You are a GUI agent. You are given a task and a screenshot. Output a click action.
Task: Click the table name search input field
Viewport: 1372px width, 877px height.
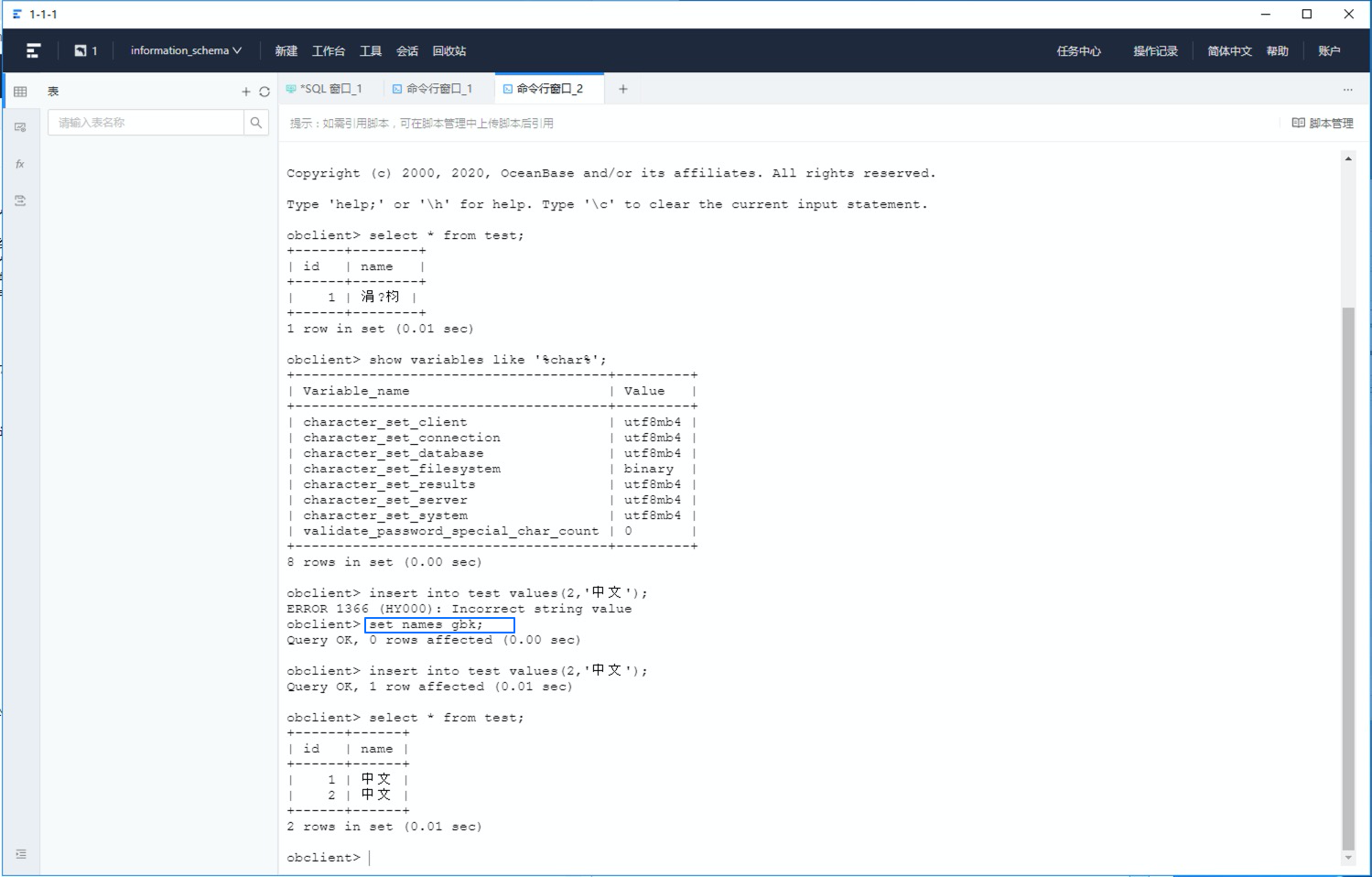(x=145, y=121)
